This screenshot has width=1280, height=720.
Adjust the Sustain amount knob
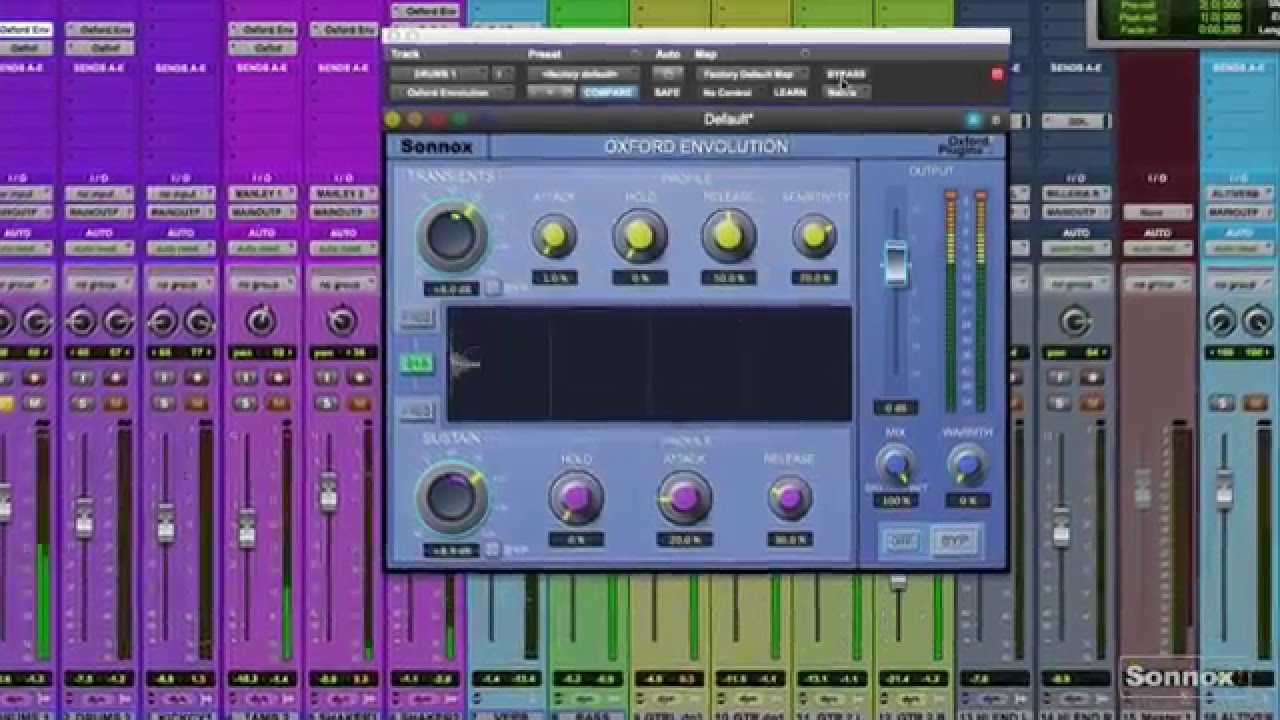[452, 497]
